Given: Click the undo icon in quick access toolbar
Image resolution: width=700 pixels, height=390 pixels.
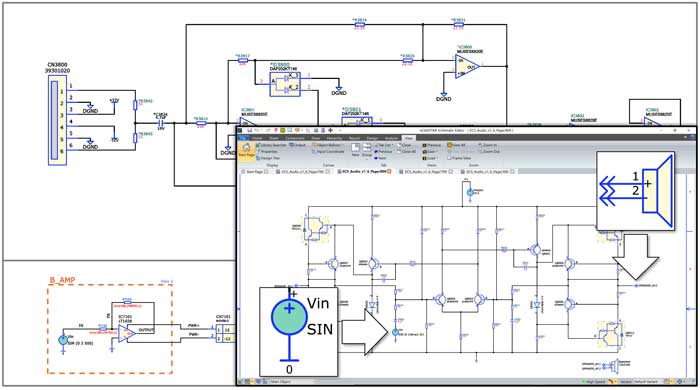Looking at the screenshot, I should [257, 130].
